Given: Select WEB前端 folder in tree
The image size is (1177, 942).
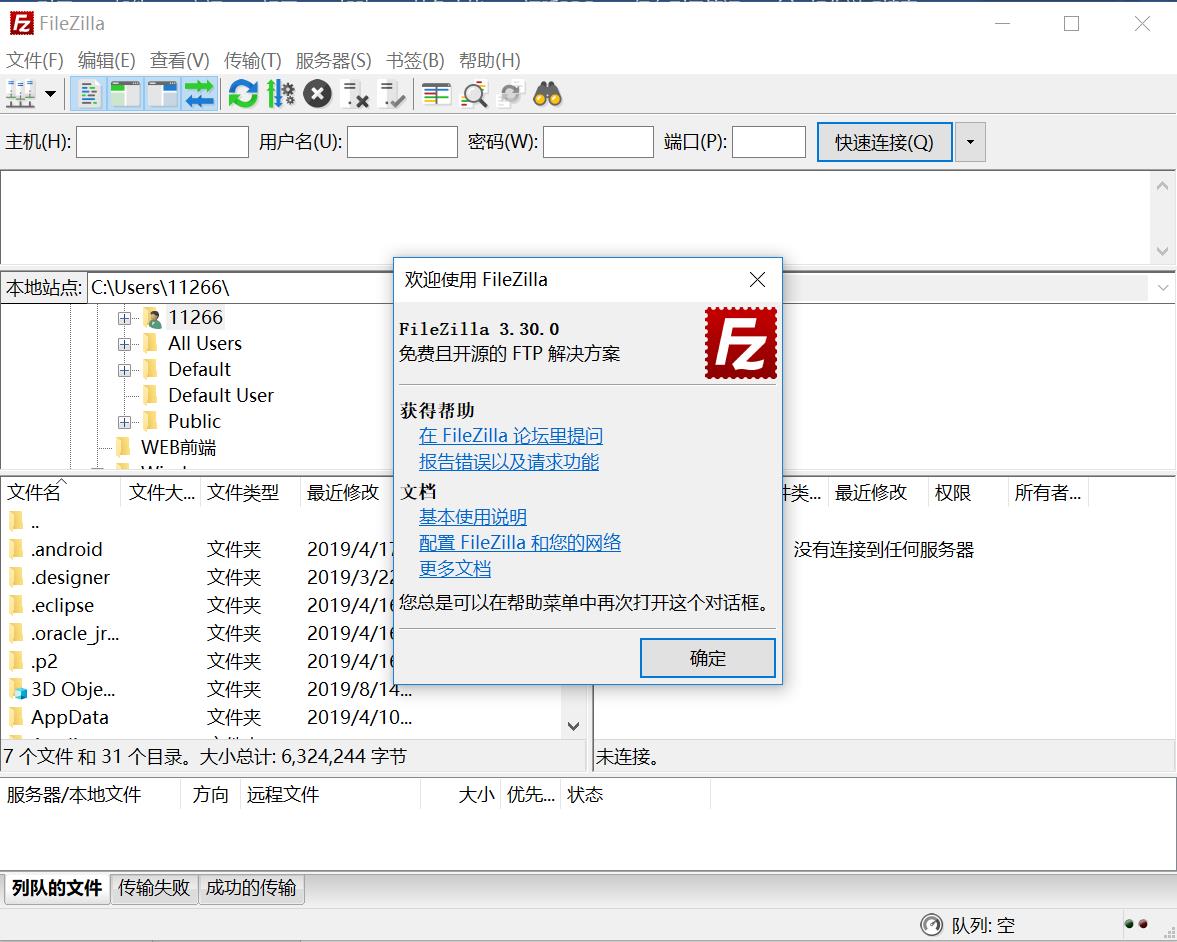Looking at the screenshot, I should pyautogui.click(x=178, y=447).
